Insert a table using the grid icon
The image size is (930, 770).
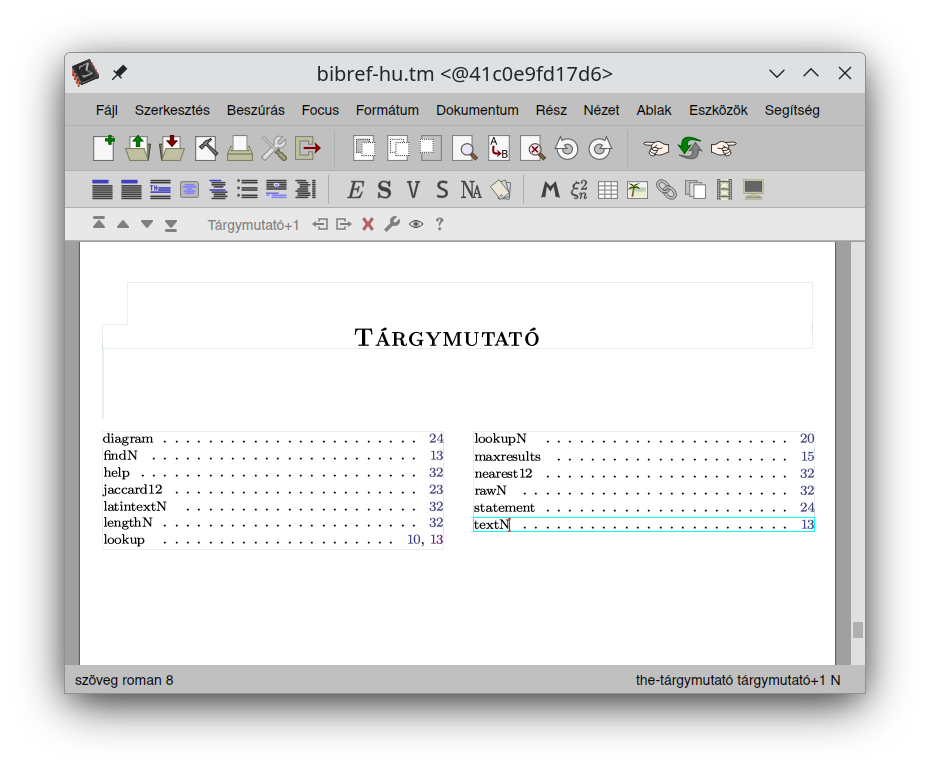(608, 190)
